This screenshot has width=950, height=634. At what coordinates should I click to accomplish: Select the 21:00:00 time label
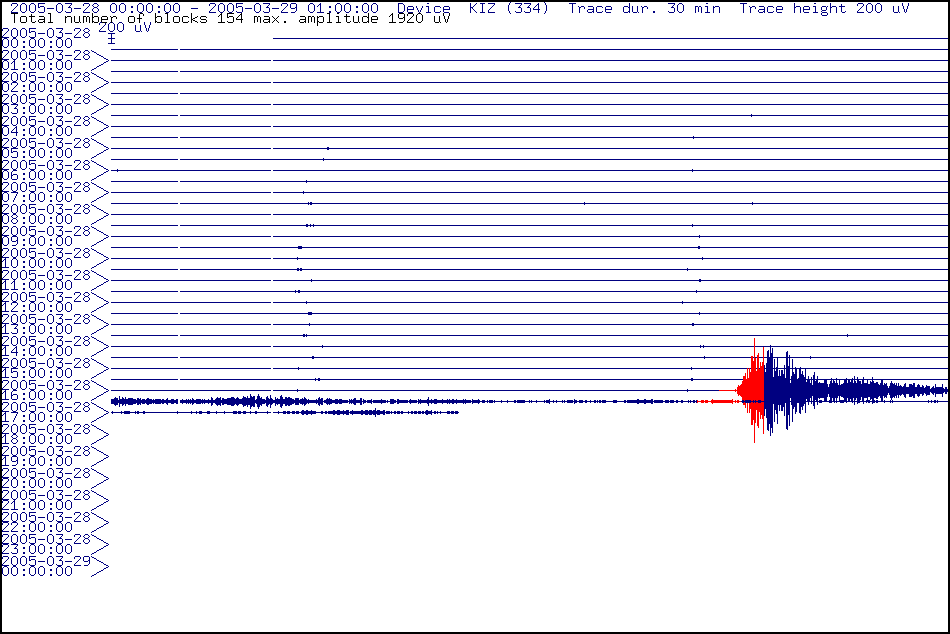[x=37, y=506]
